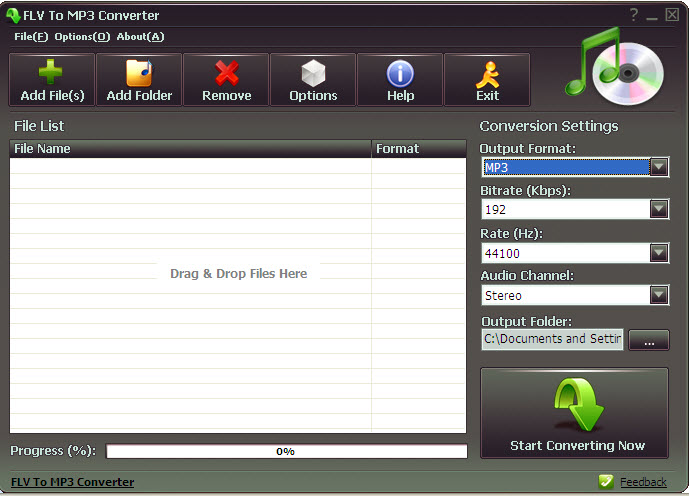Click the 44100 rate combo box

click(x=575, y=253)
